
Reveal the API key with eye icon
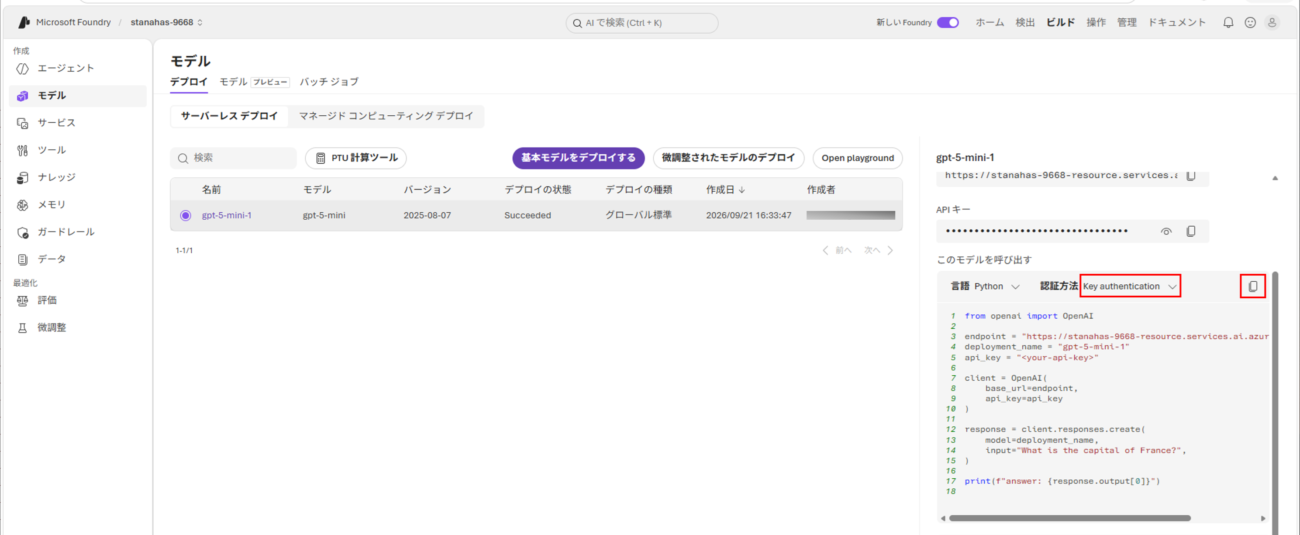pyautogui.click(x=1166, y=231)
